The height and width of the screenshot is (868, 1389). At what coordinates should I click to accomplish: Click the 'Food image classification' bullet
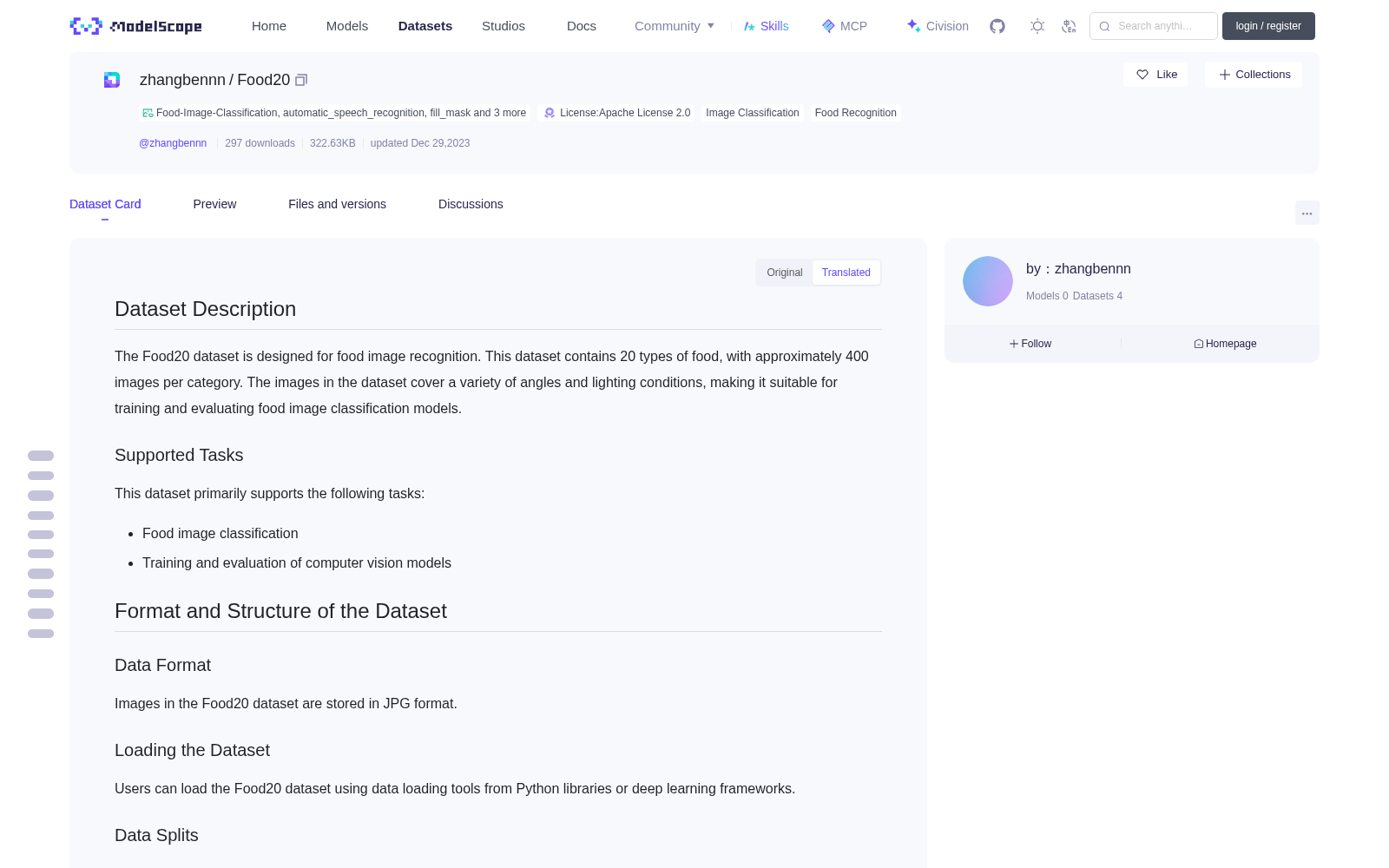tap(221, 534)
